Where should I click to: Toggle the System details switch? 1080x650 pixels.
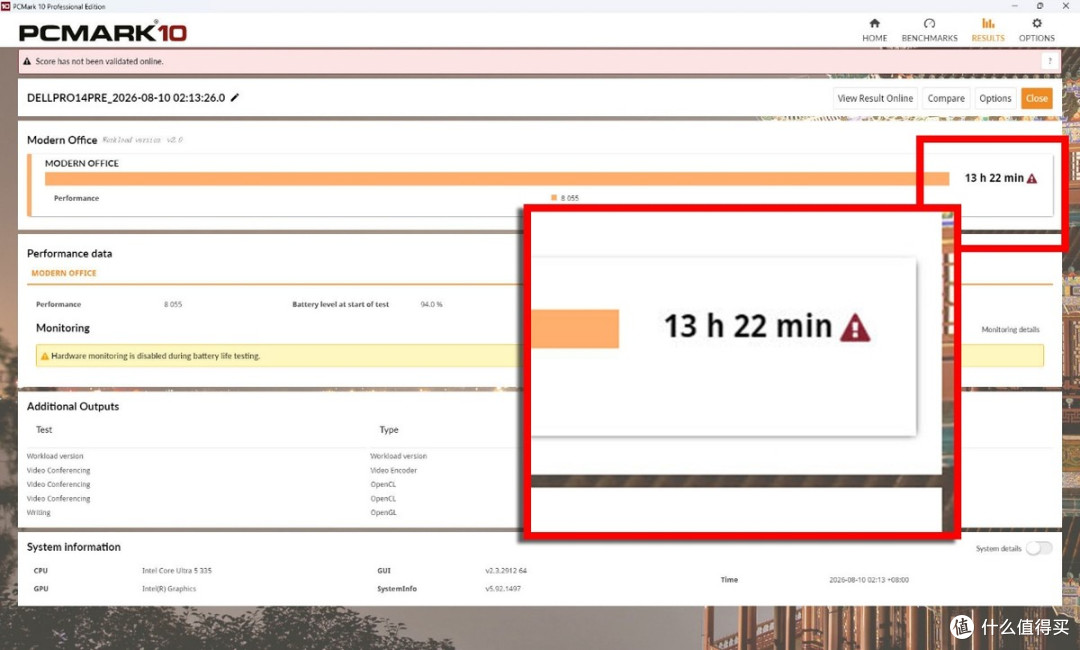(1039, 548)
